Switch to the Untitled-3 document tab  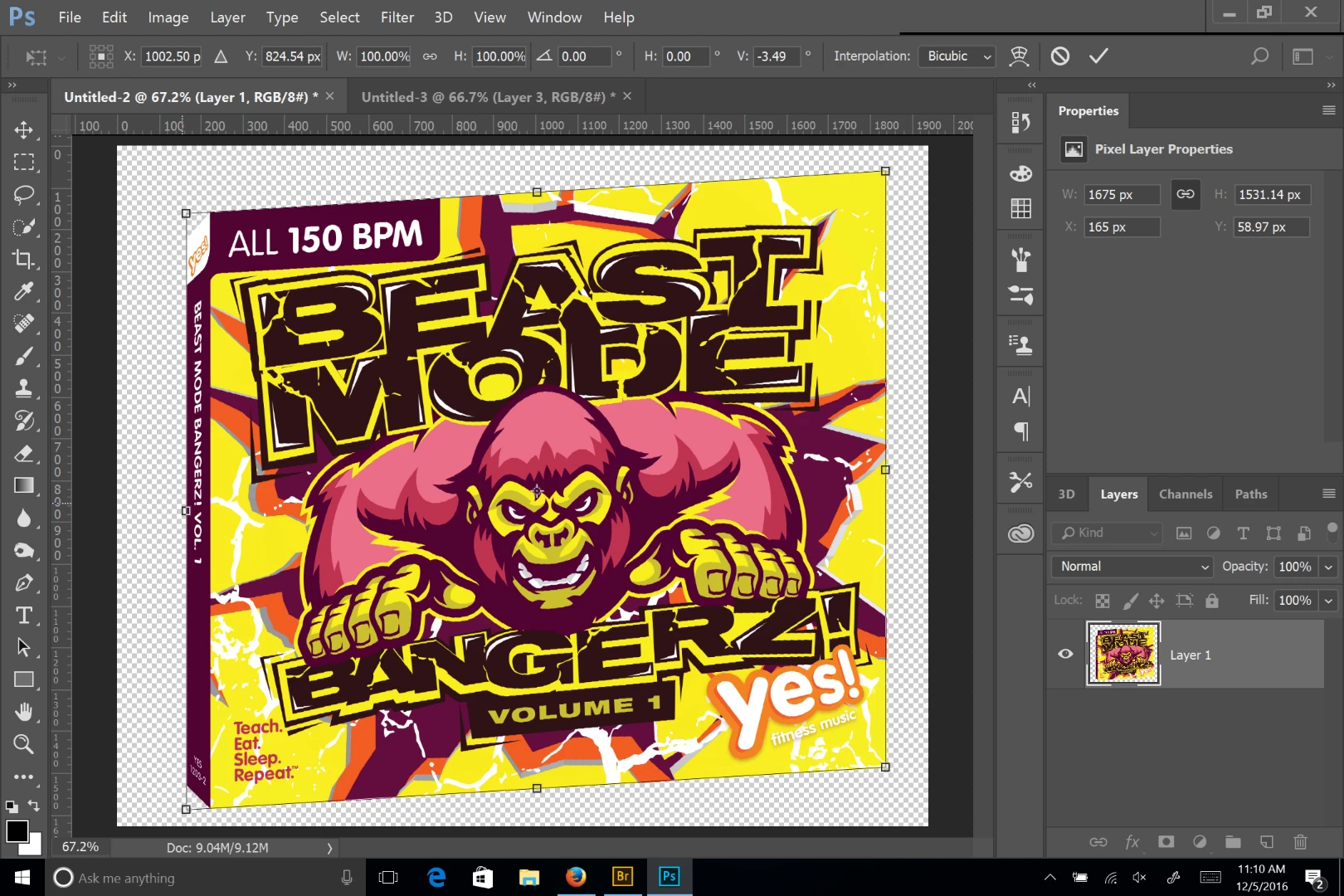489,97
